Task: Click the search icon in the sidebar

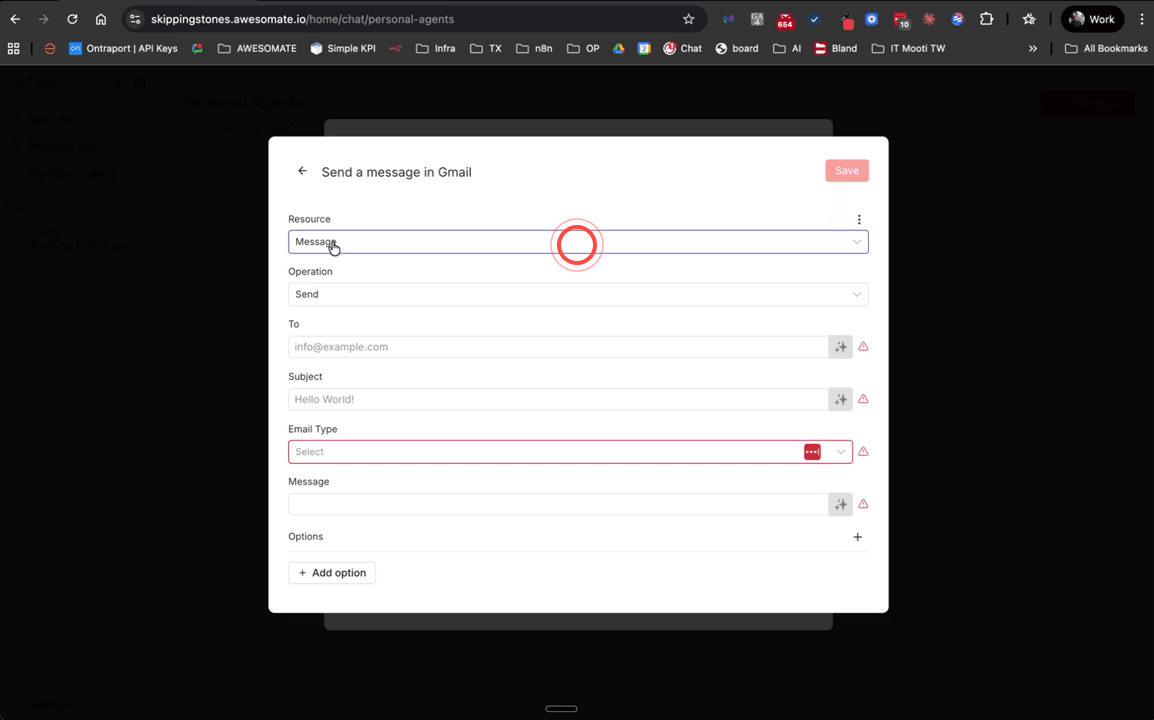Action: point(112,82)
